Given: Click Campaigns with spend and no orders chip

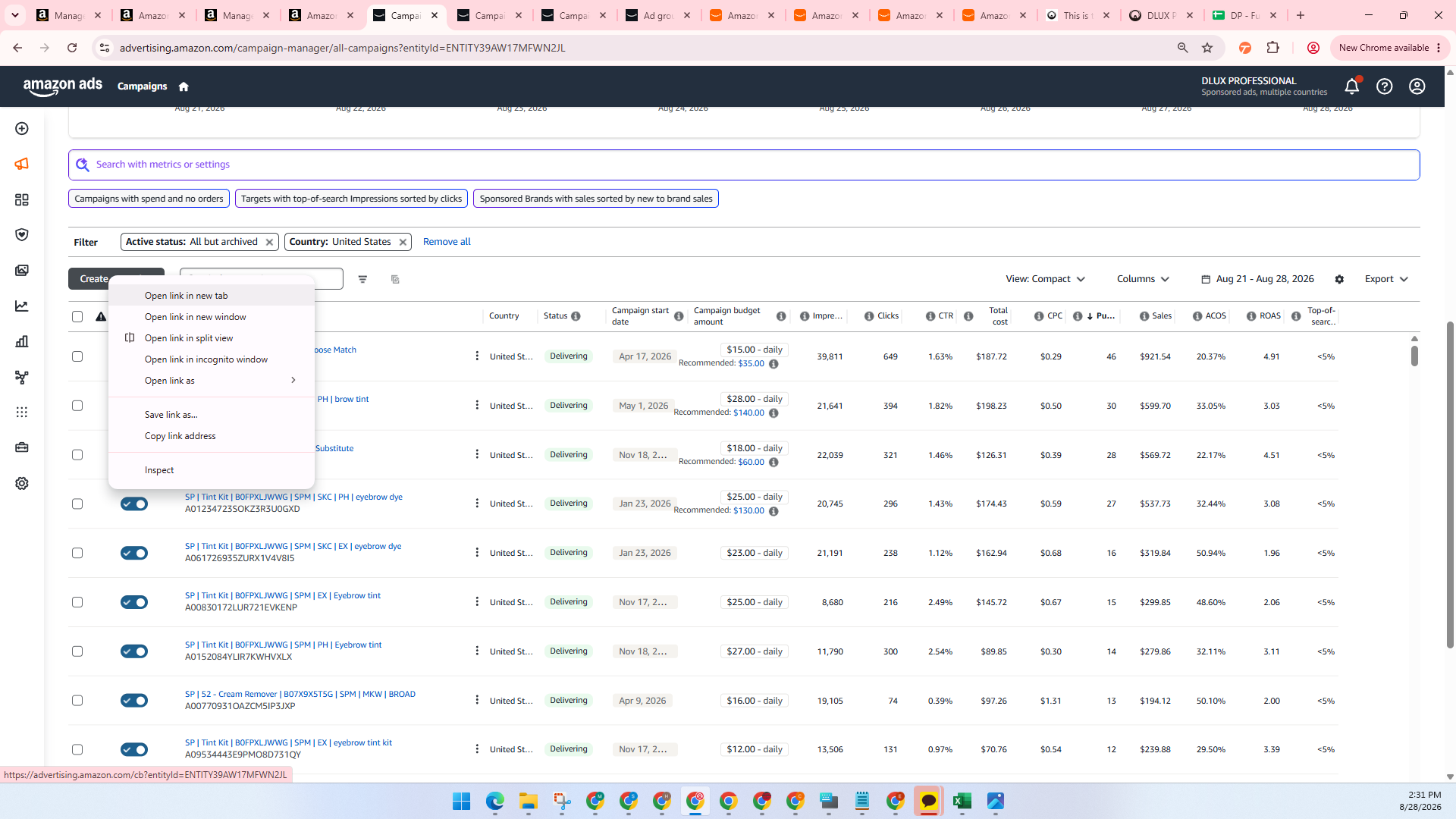Looking at the screenshot, I should coord(149,199).
